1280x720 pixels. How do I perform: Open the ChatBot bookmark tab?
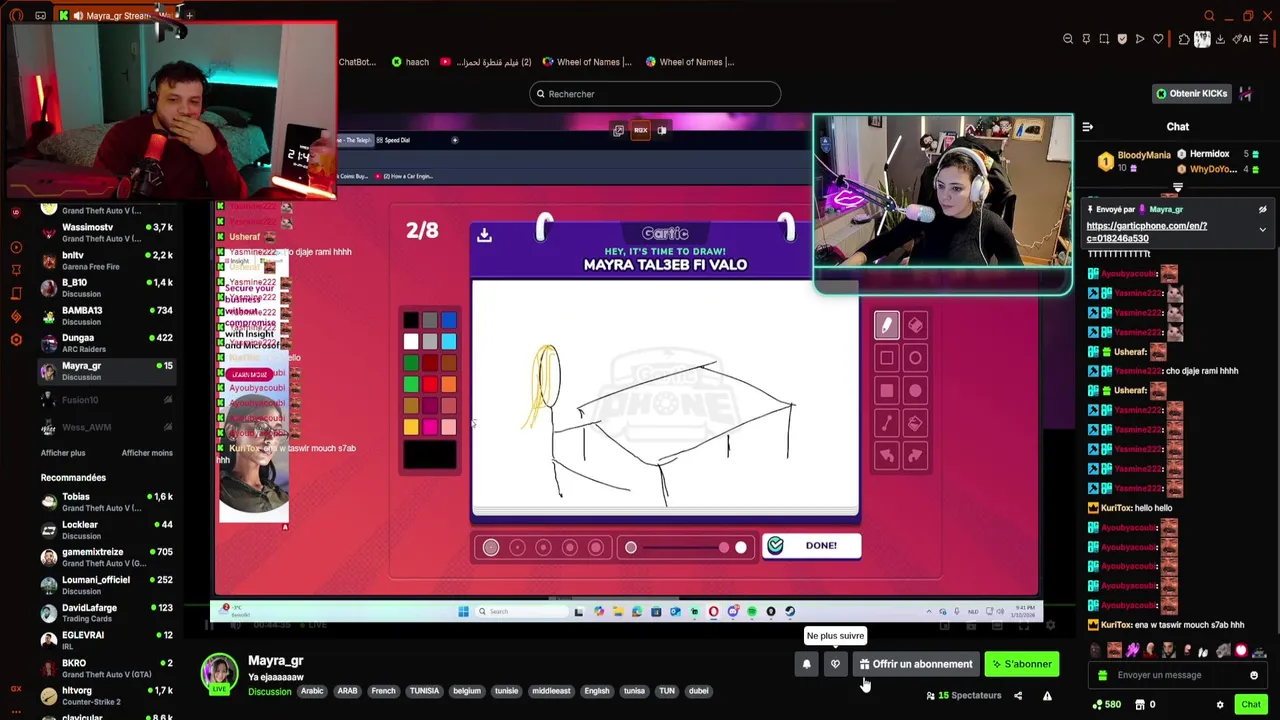pos(357,62)
